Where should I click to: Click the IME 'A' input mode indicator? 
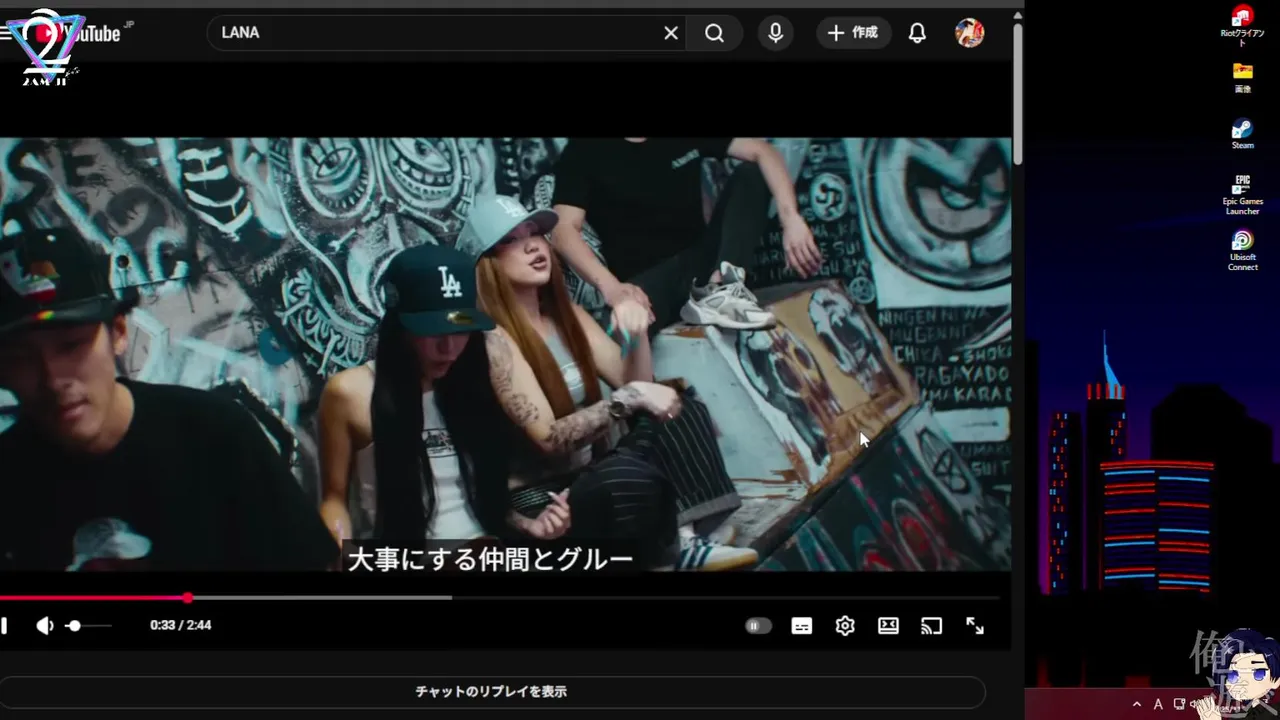pos(1158,705)
